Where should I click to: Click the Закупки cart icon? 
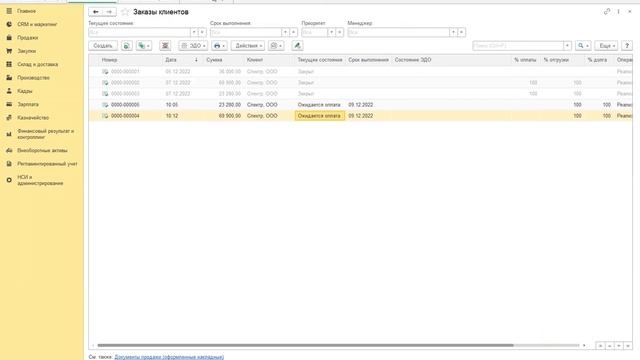click(x=9, y=51)
